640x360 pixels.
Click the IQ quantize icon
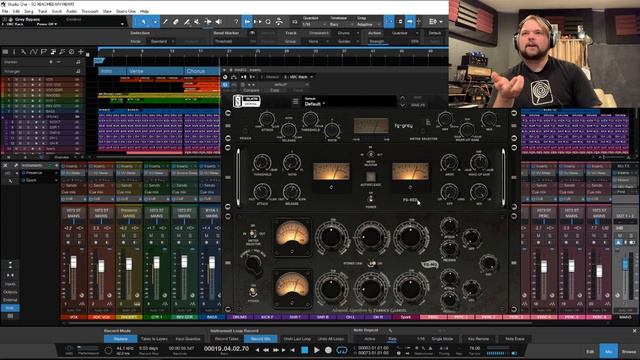point(295,22)
